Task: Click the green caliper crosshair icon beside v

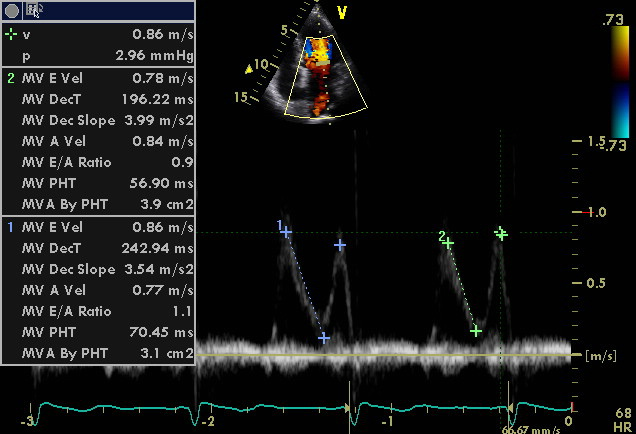Action: pyautogui.click(x=11, y=34)
